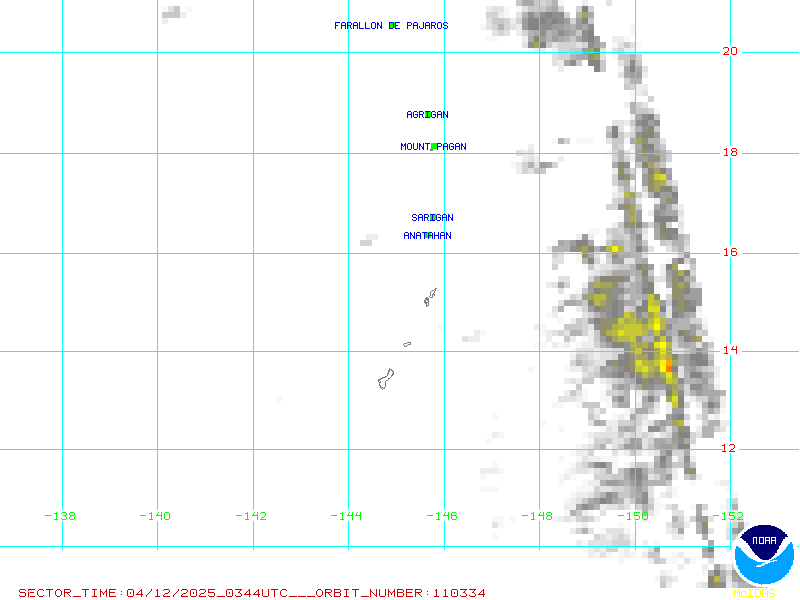Click the SARIGAN label

432,218
